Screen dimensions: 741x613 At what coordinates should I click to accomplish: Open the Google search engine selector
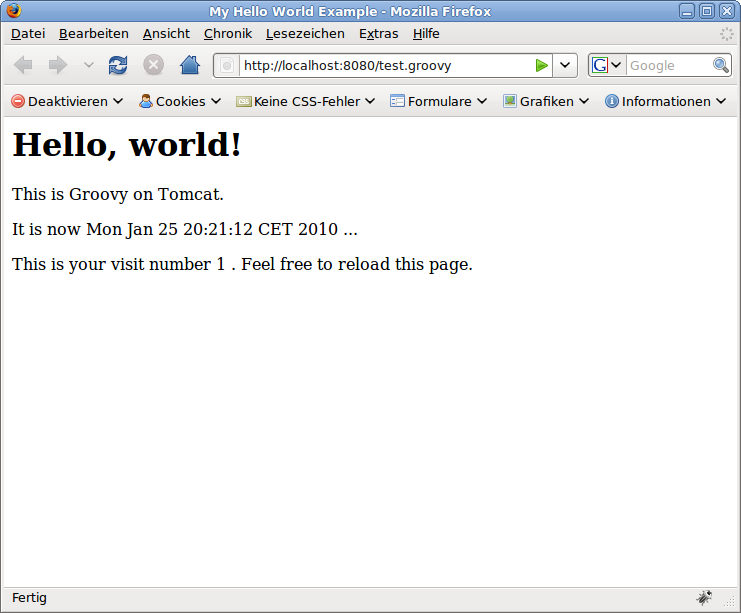tap(607, 65)
